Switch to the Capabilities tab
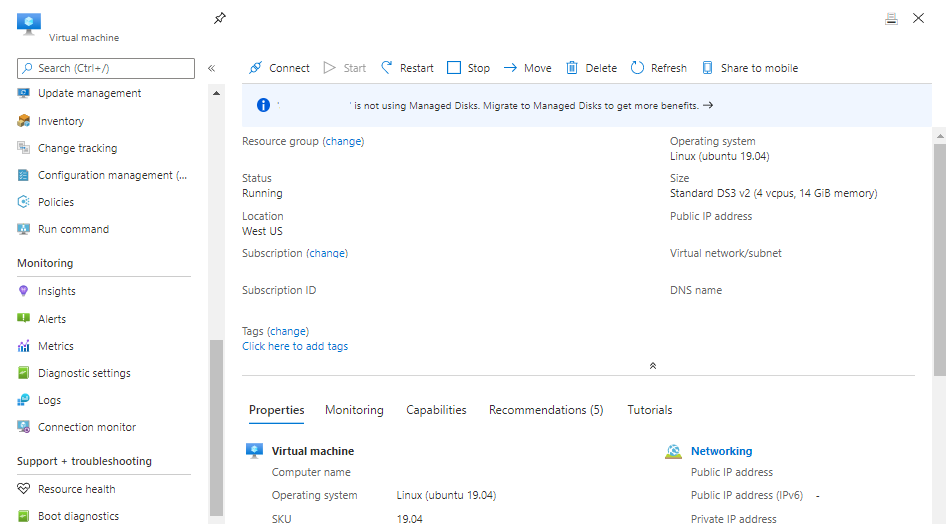946x531 pixels. point(436,410)
